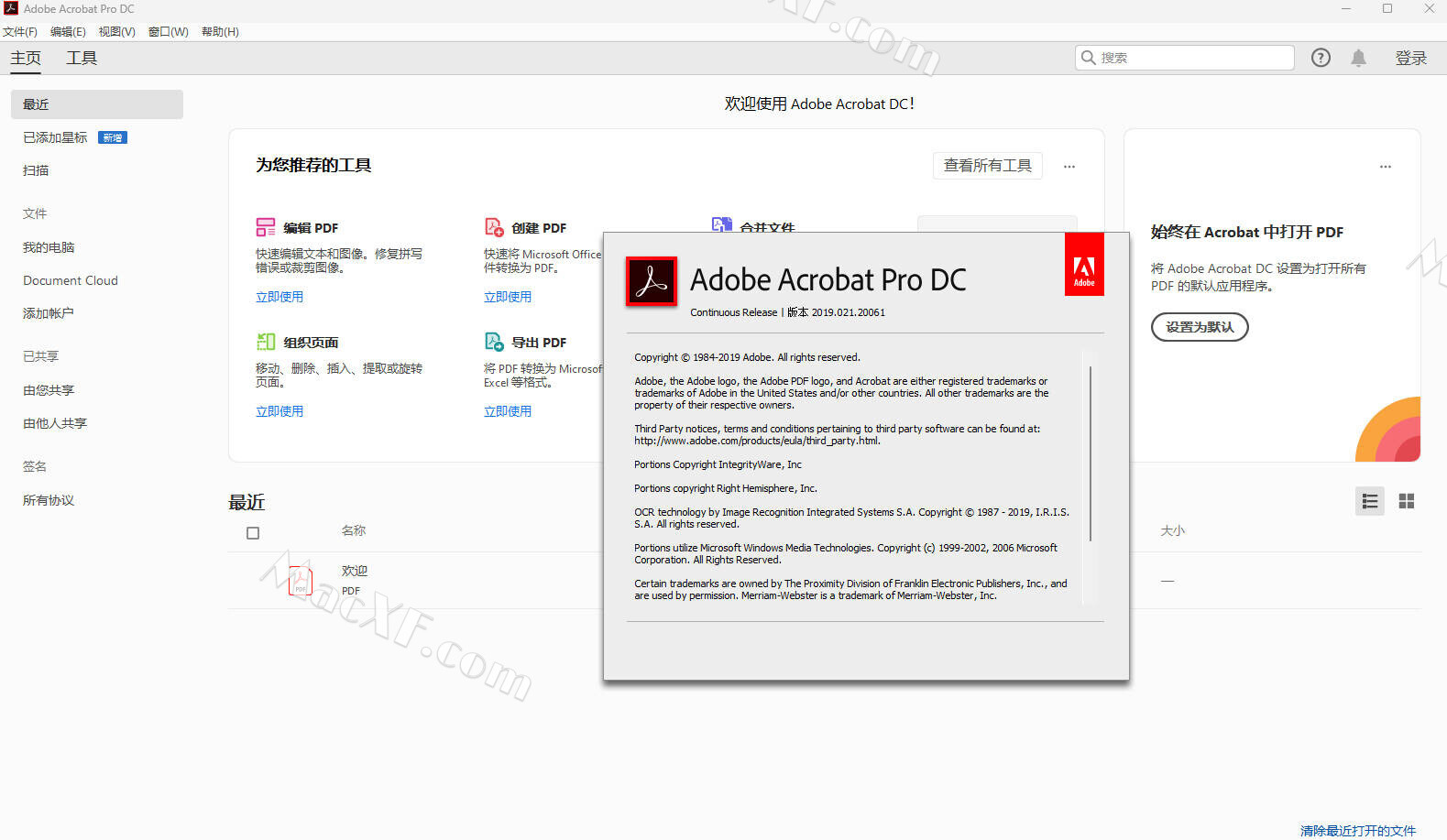Open the 编辑(E) menu

coord(68,31)
